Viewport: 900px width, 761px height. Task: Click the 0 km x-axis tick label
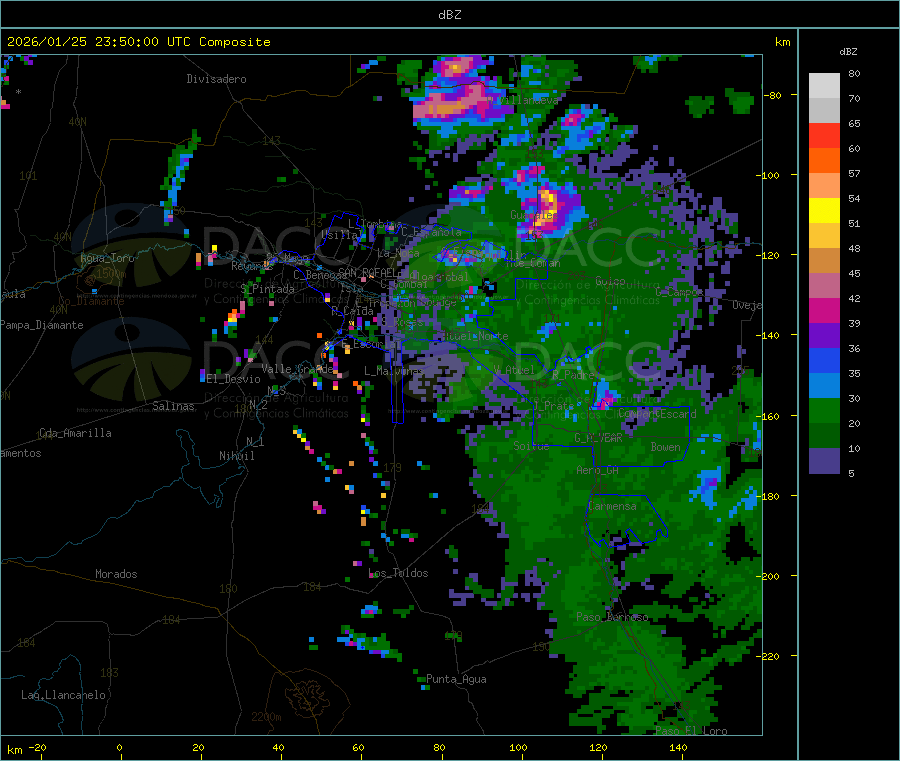coord(119,747)
